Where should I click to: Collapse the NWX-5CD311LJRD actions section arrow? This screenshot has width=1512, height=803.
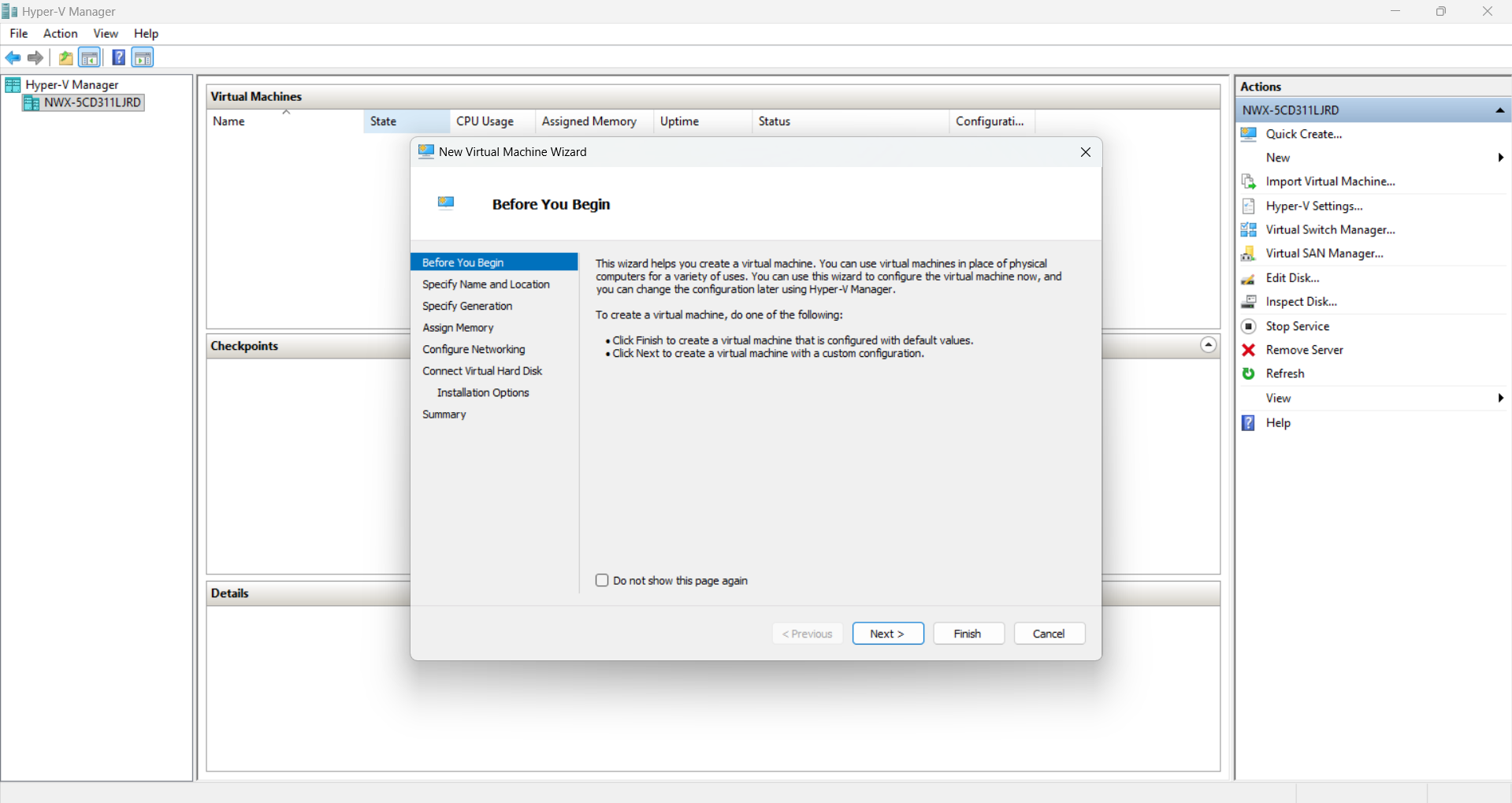coord(1500,110)
